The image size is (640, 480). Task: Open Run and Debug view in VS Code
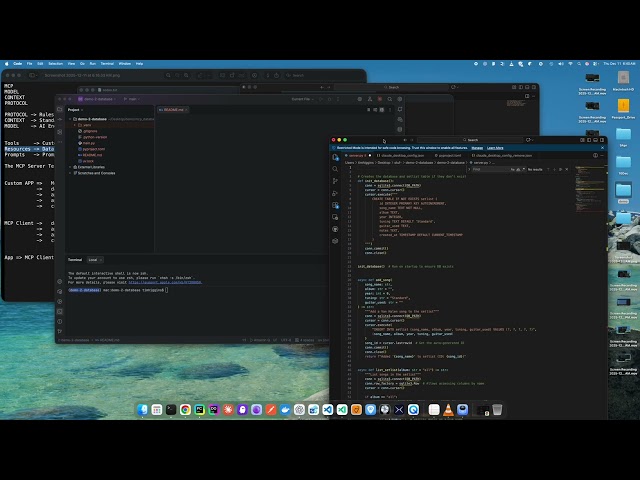pos(336,193)
